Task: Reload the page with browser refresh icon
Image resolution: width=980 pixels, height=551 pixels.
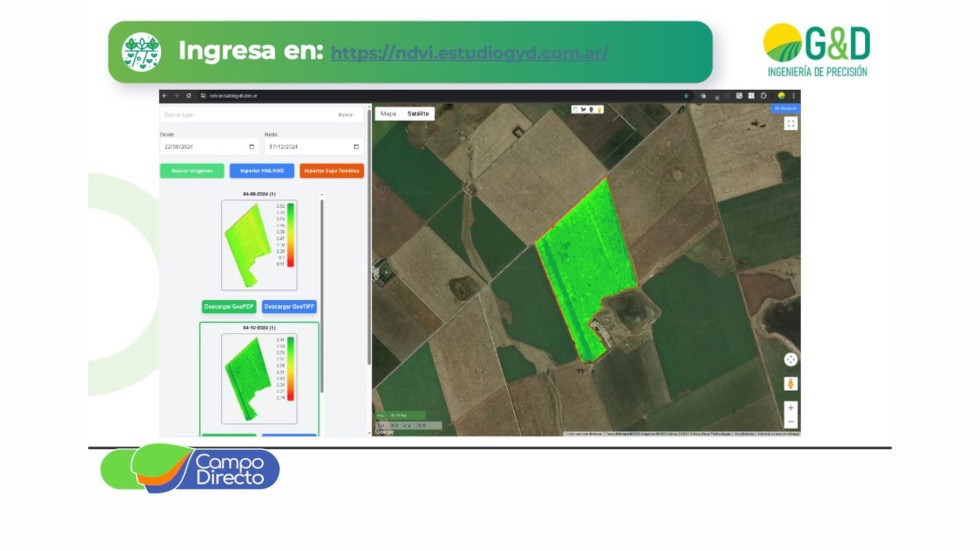Action: pos(188,96)
